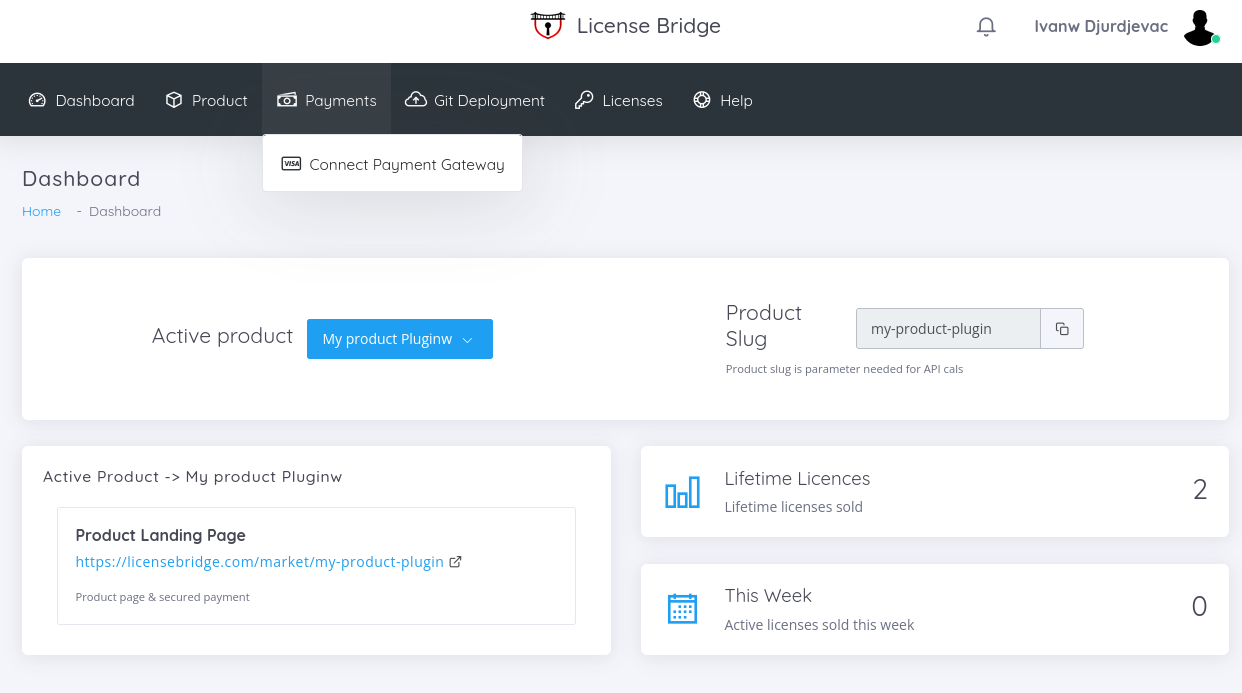
Task: Open the Git Deployment menu
Action: pos(475,100)
